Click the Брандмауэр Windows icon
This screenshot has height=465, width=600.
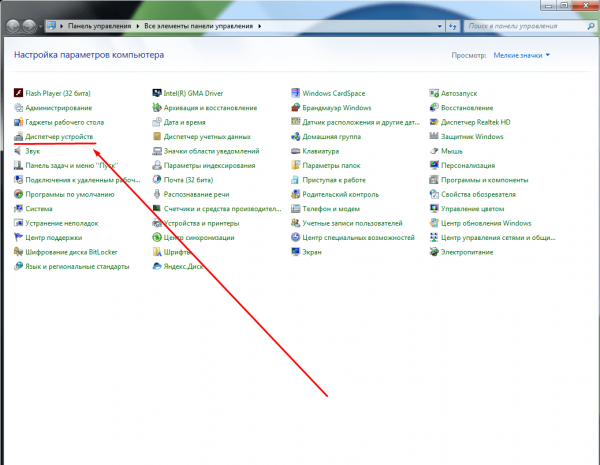coord(295,108)
